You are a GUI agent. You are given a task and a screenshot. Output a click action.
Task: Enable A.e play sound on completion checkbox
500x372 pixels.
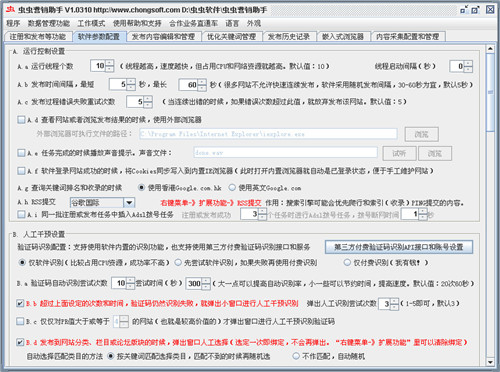[x=21, y=153]
